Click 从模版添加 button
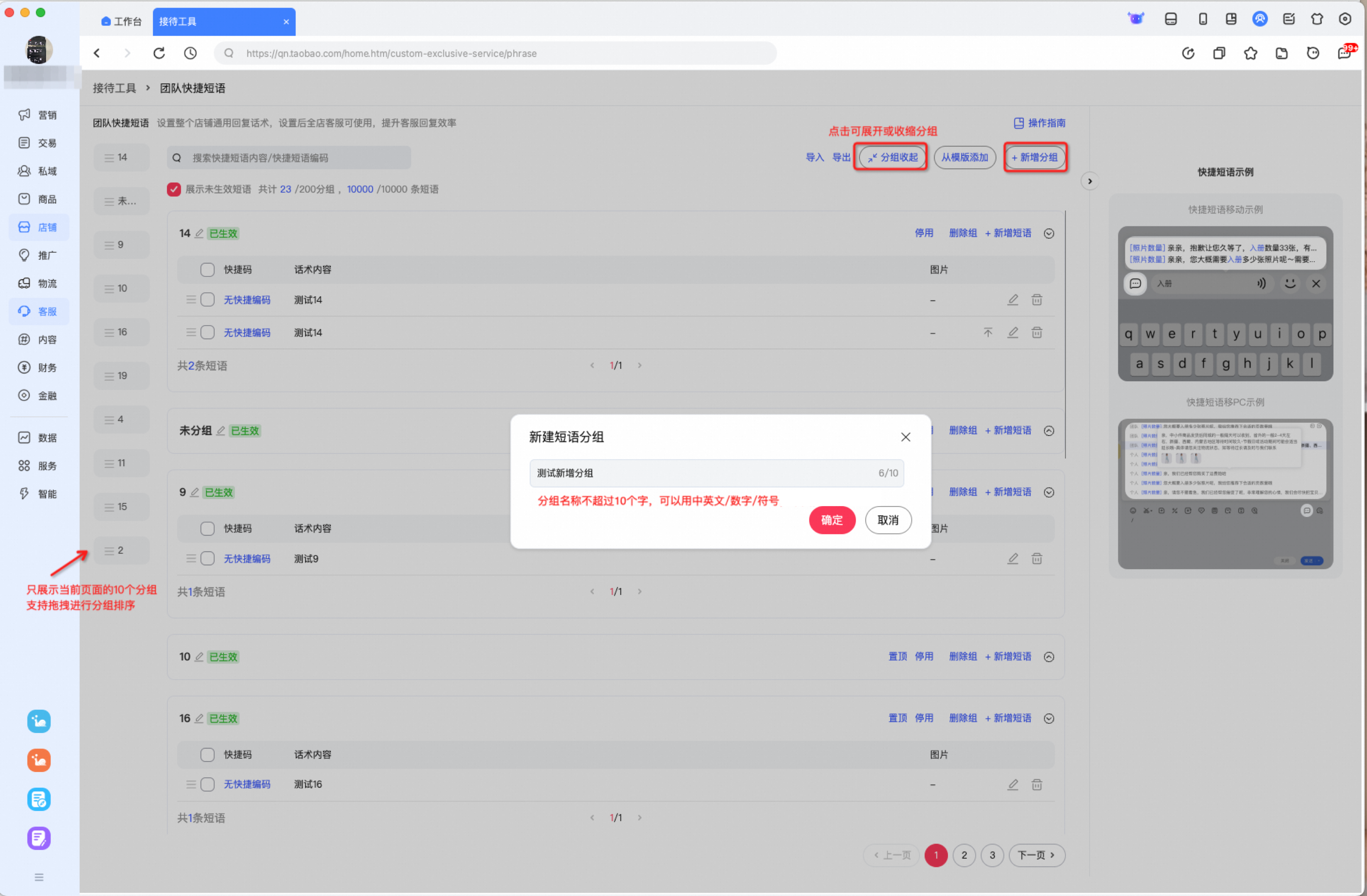This screenshot has height=896, width=1367. [964, 157]
